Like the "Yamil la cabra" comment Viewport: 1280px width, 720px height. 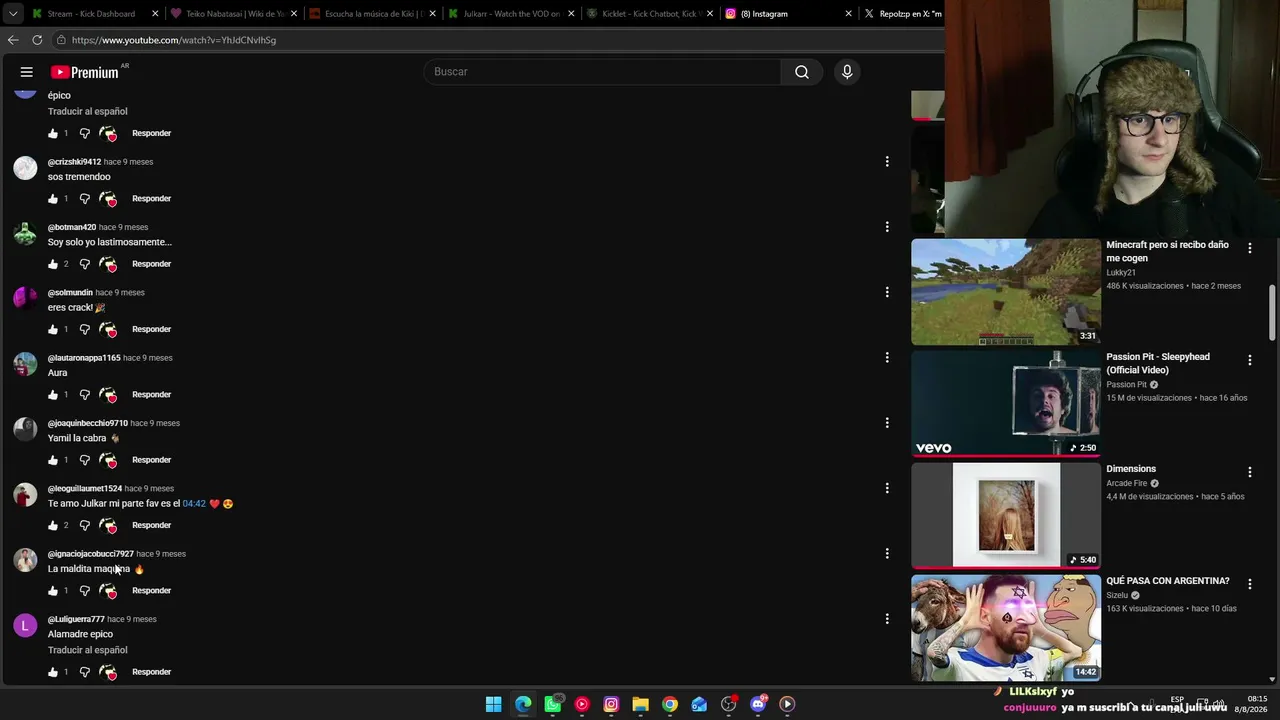53,460
